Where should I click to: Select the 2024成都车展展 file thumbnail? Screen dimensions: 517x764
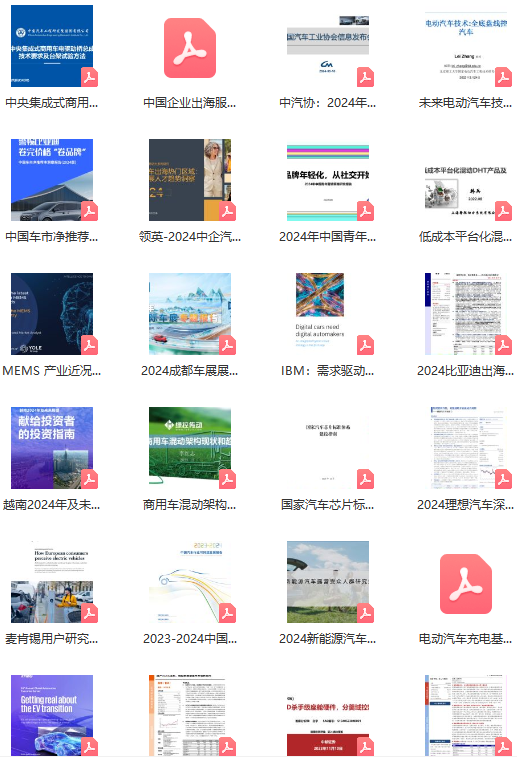(190, 314)
